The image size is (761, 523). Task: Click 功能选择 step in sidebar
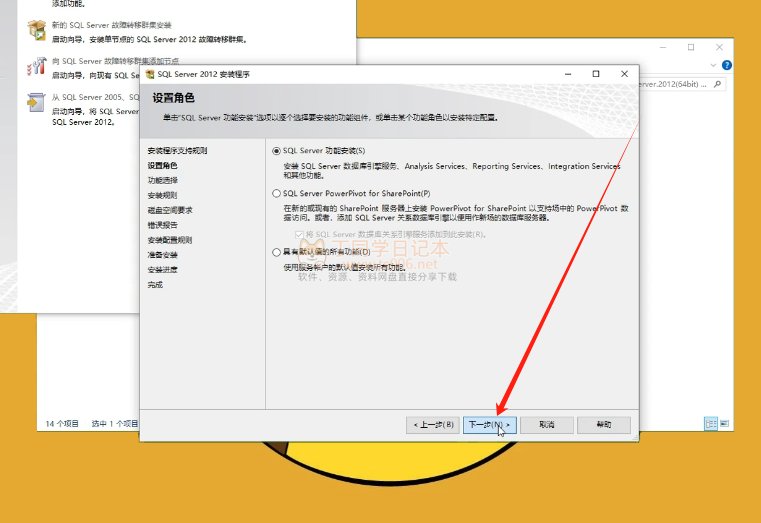pos(163,180)
